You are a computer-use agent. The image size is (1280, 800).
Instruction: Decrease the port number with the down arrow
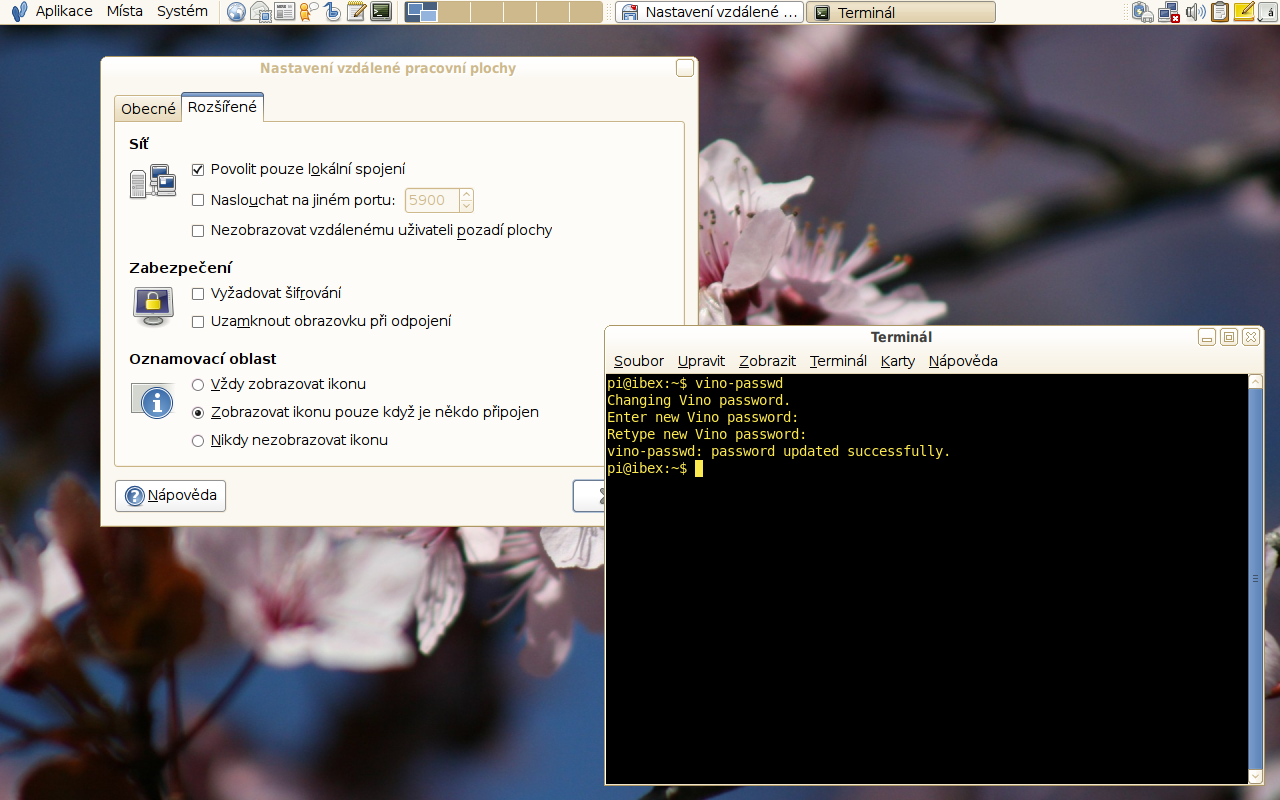pyautogui.click(x=466, y=206)
